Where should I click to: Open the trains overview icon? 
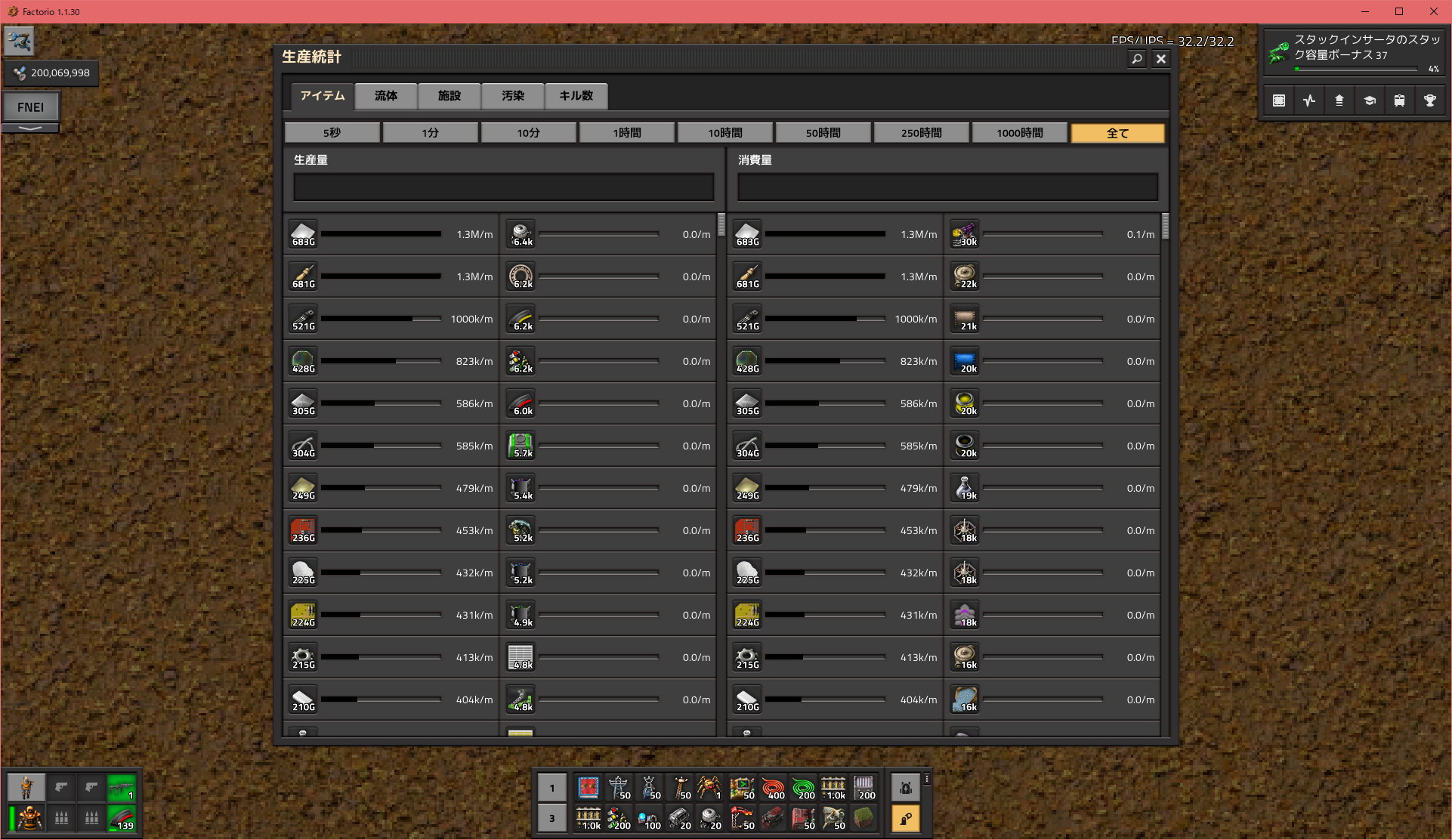coord(1400,100)
